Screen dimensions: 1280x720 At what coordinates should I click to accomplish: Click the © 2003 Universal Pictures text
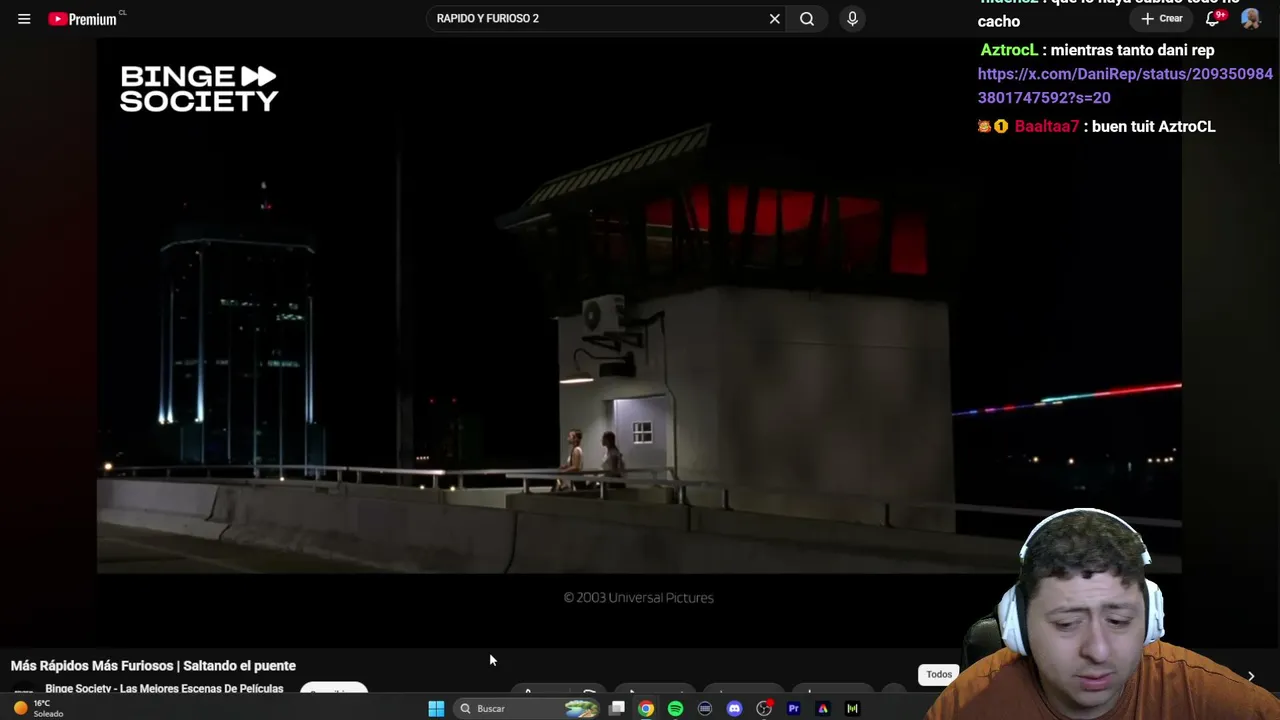[639, 598]
